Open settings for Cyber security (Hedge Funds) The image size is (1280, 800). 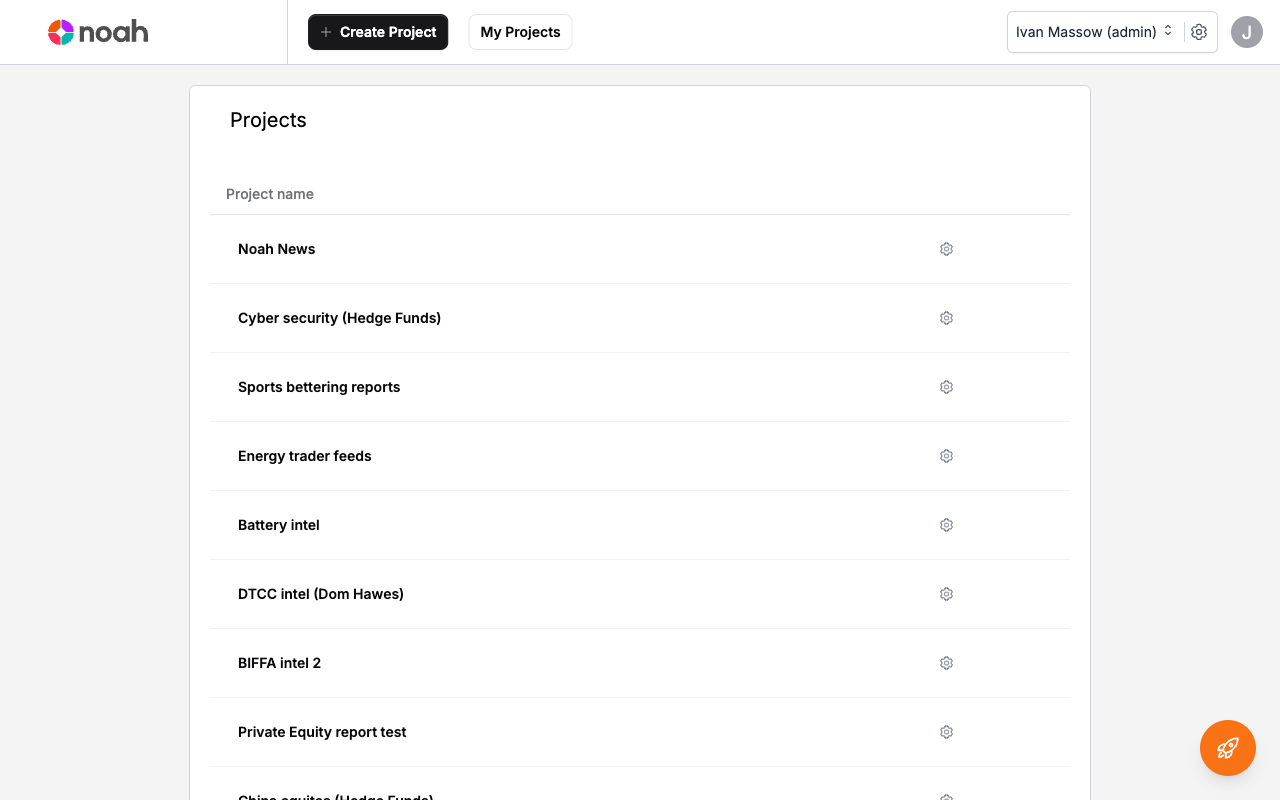click(x=946, y=317)
